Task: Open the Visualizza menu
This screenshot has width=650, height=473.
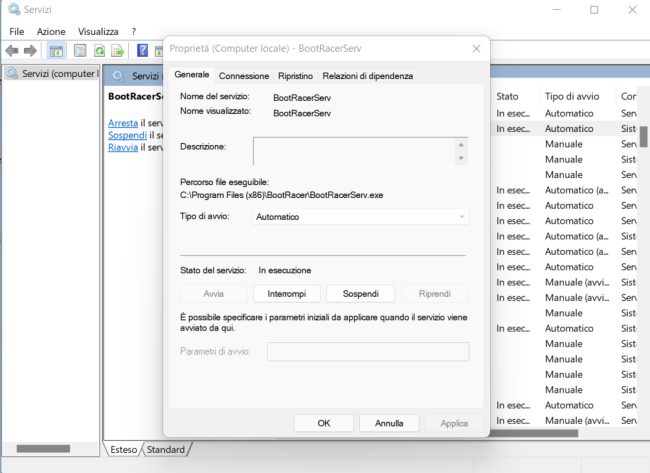Action: click(x=97, y=31)
